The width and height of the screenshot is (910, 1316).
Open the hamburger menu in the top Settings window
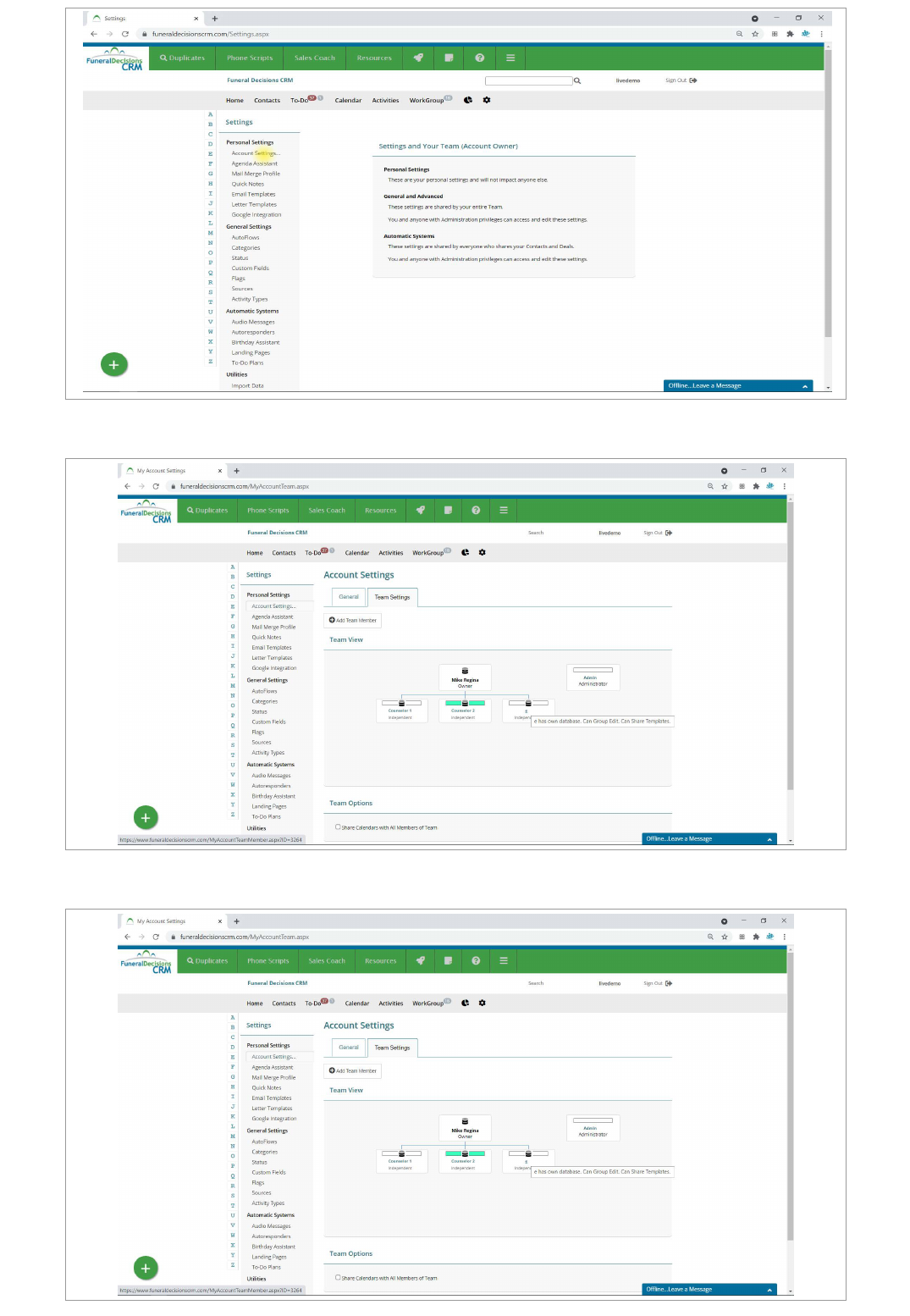[510, 58]
